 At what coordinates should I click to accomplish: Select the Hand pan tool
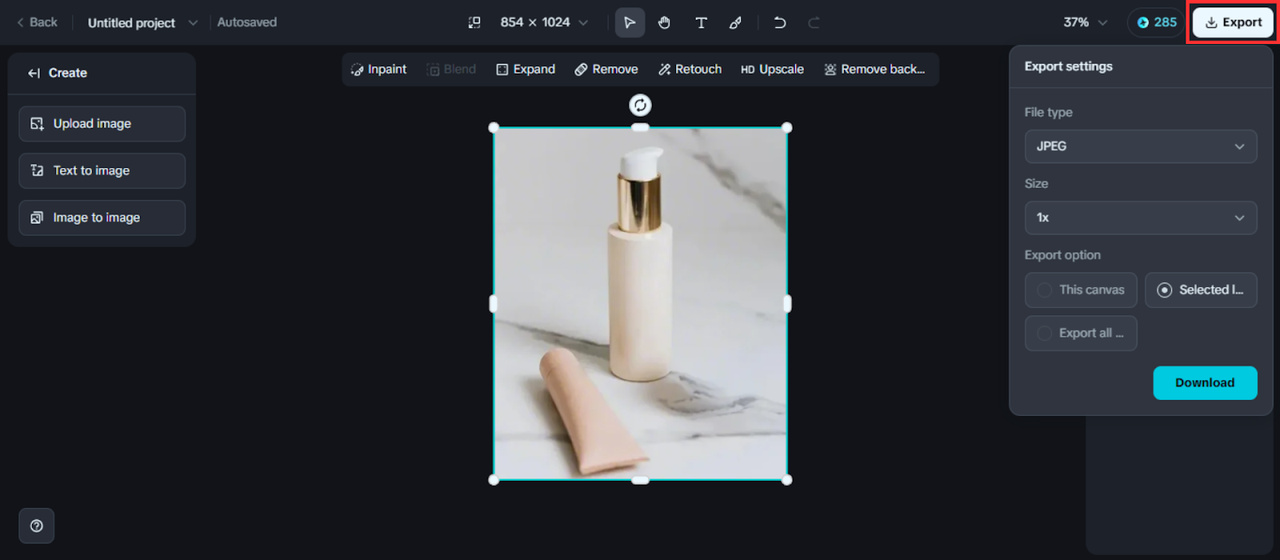point(665,22)
